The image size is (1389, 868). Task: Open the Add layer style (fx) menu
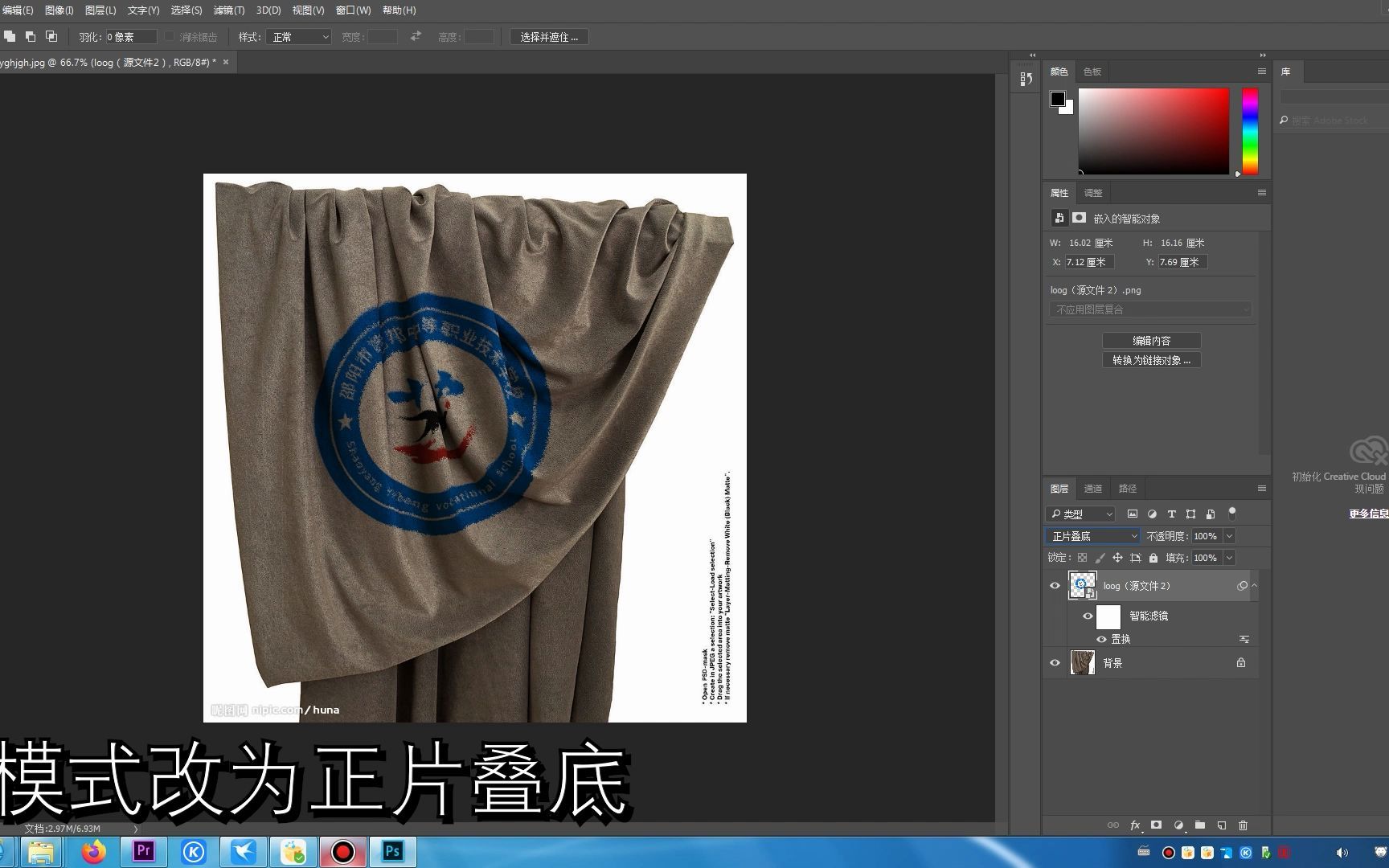[1136, 825]
